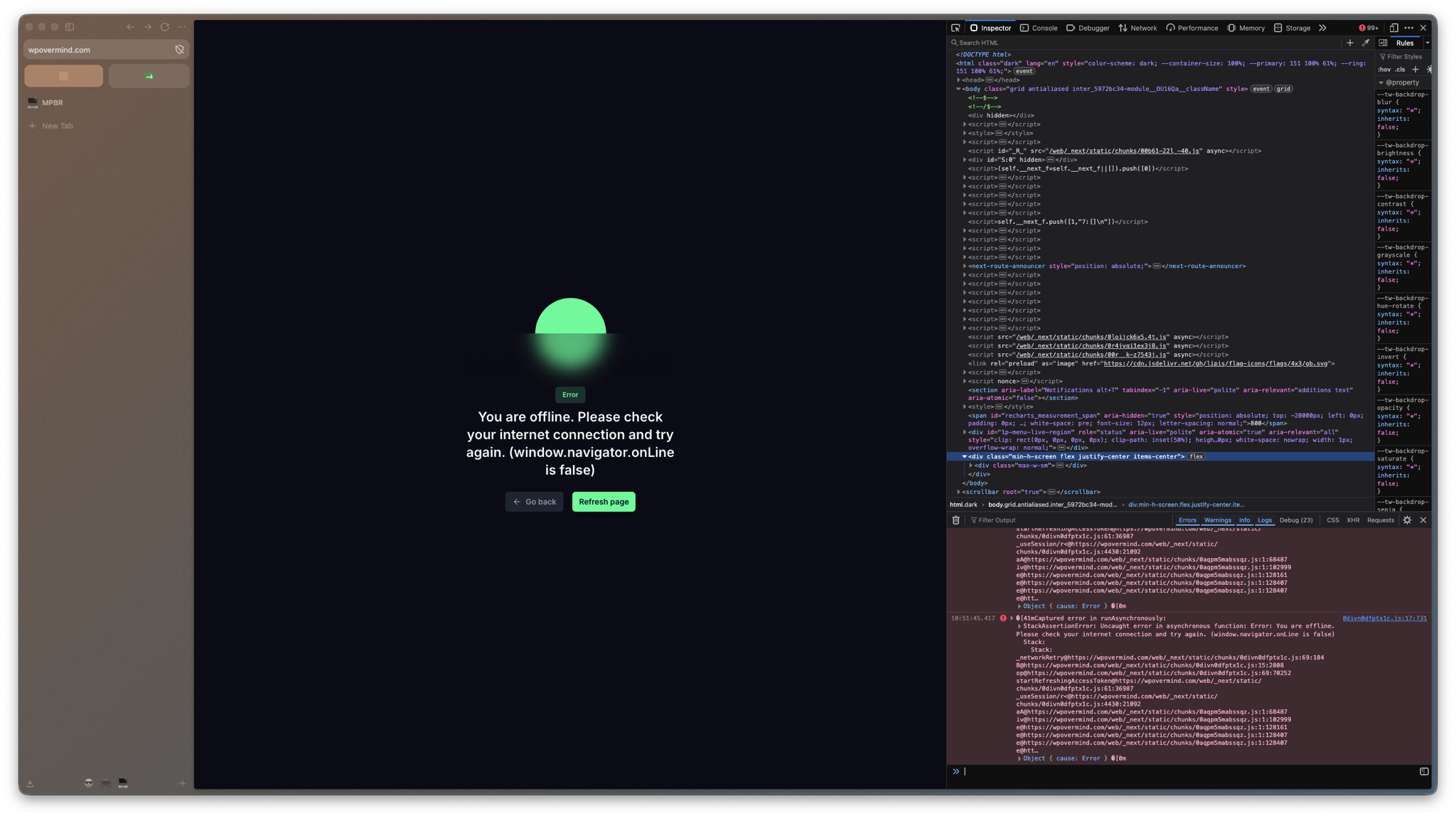Toggle the Errors console filter
Screen dimensions: 1456x818
1187,520
